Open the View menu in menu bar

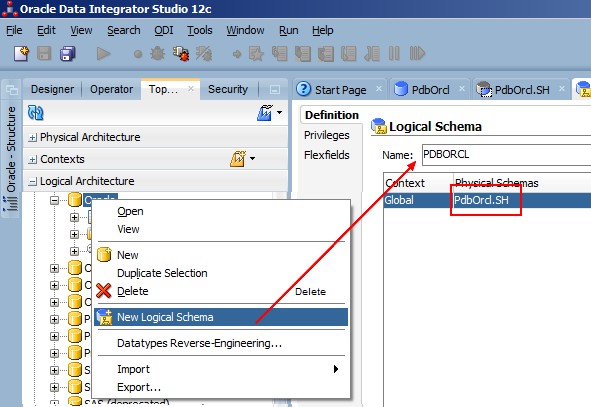click(81, 30)
